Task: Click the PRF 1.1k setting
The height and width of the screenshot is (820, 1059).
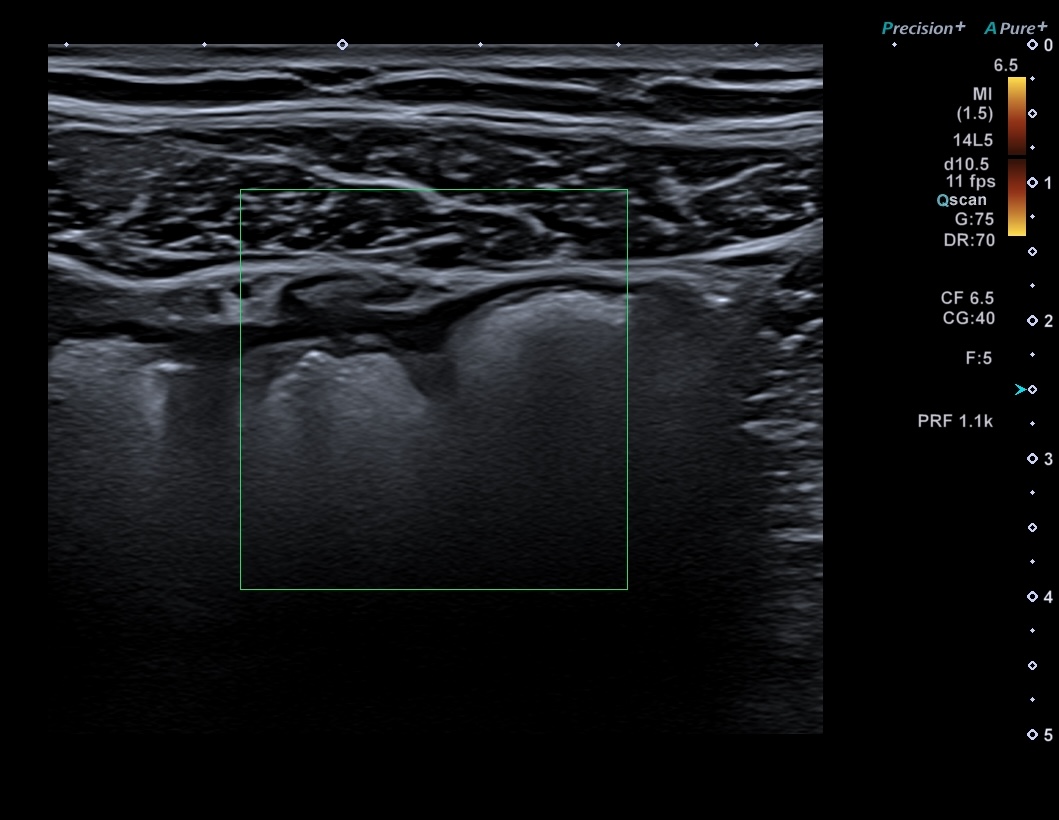Action: (x=954, y=422)
